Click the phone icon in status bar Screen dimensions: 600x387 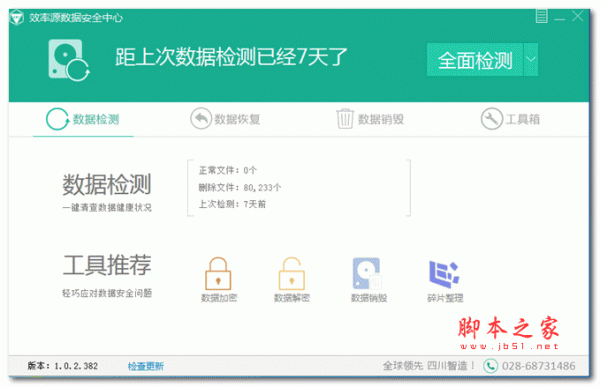[x=491, y=366]
